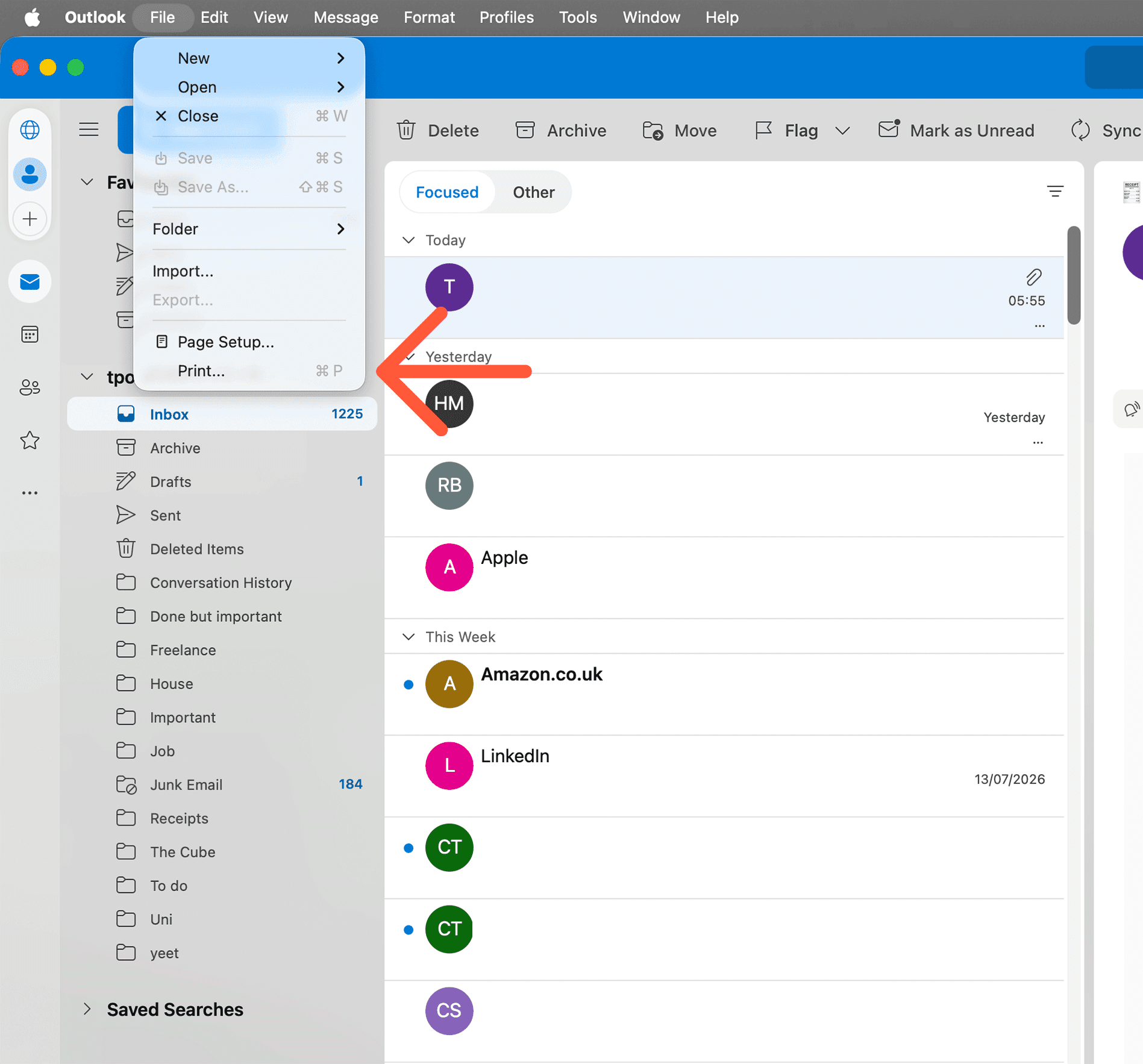Click the RB sender avatar
The height and width of the screenshot is (1064, 1143).
[x=449, y=486]
